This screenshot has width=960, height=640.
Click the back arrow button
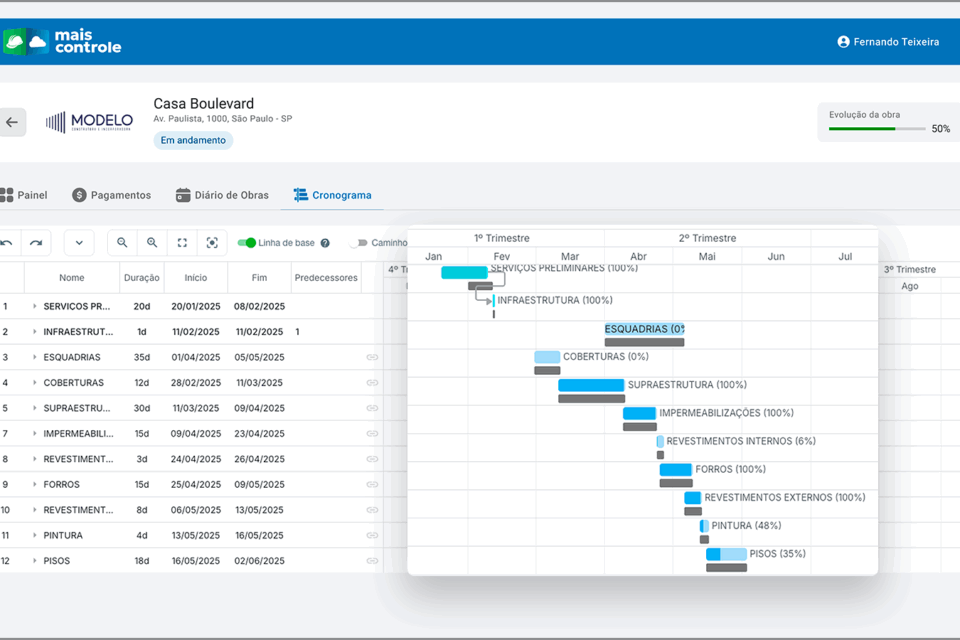click(12, 122)
